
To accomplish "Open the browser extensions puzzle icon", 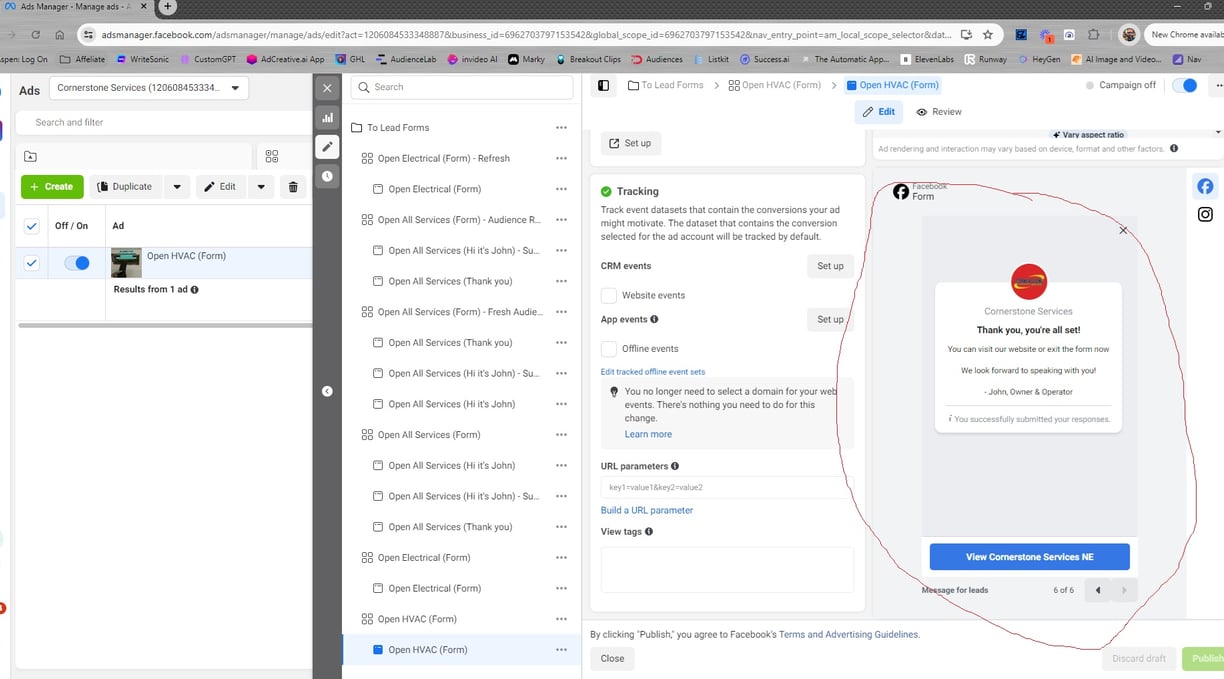I will tap(1096, 34).
